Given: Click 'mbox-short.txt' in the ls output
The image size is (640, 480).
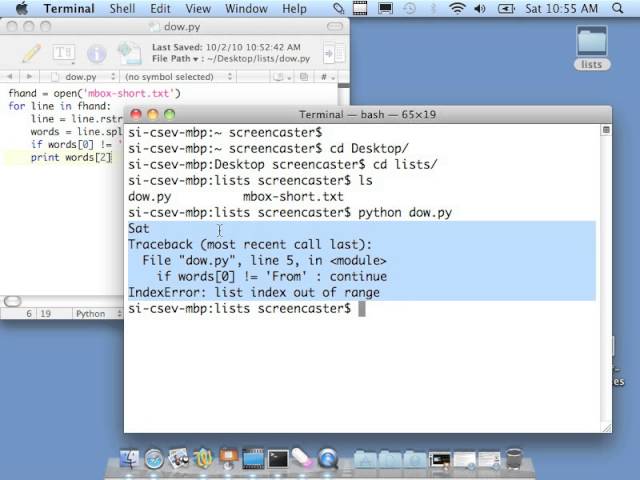Looking at the screenshot, I should pyautogui.click(x=293, y=196).
